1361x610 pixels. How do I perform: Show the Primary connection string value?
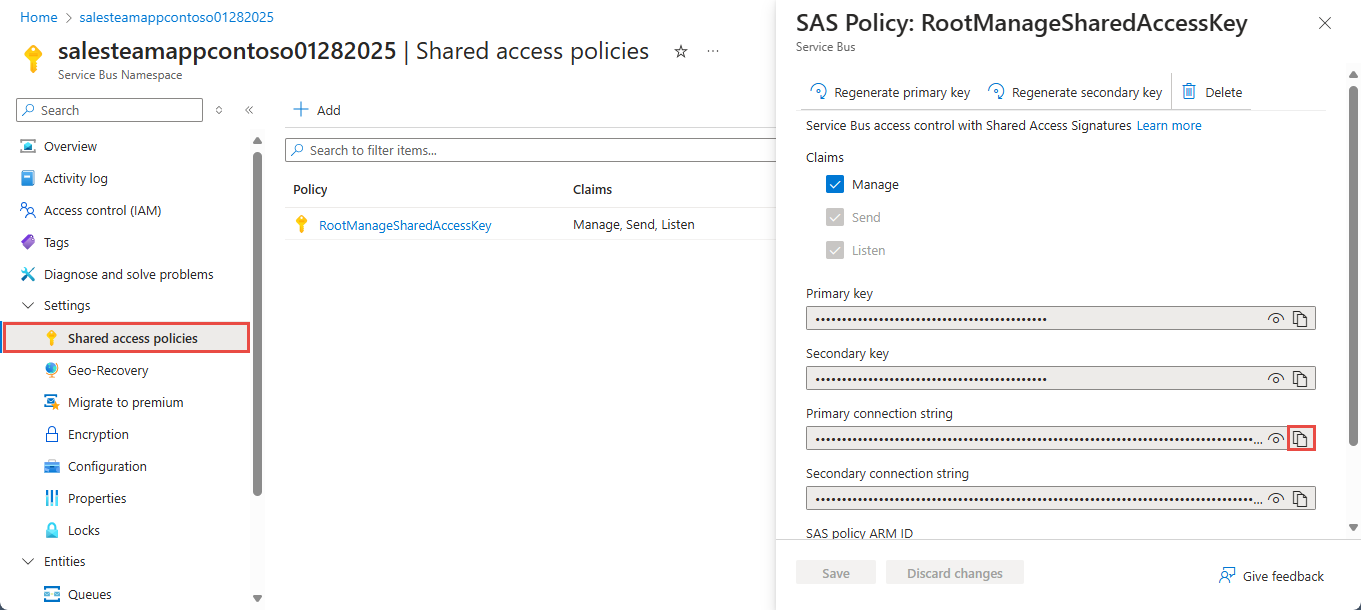(1276, 439)
